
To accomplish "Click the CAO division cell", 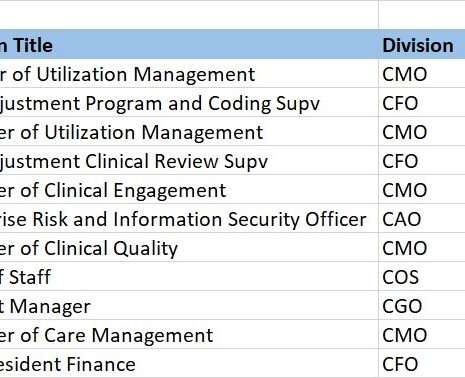I will click(x=422, y=218).
